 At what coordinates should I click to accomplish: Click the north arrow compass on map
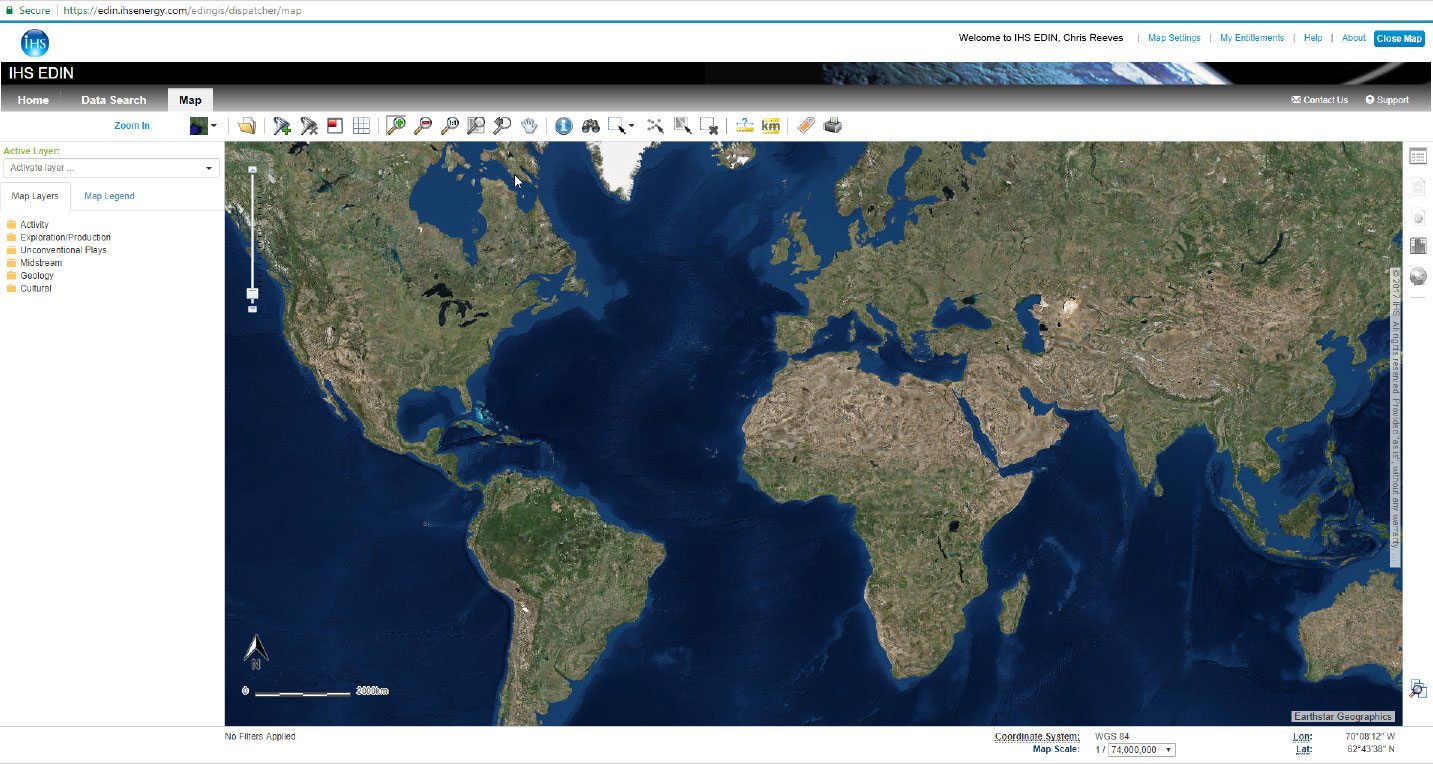(x=256, y=652)
